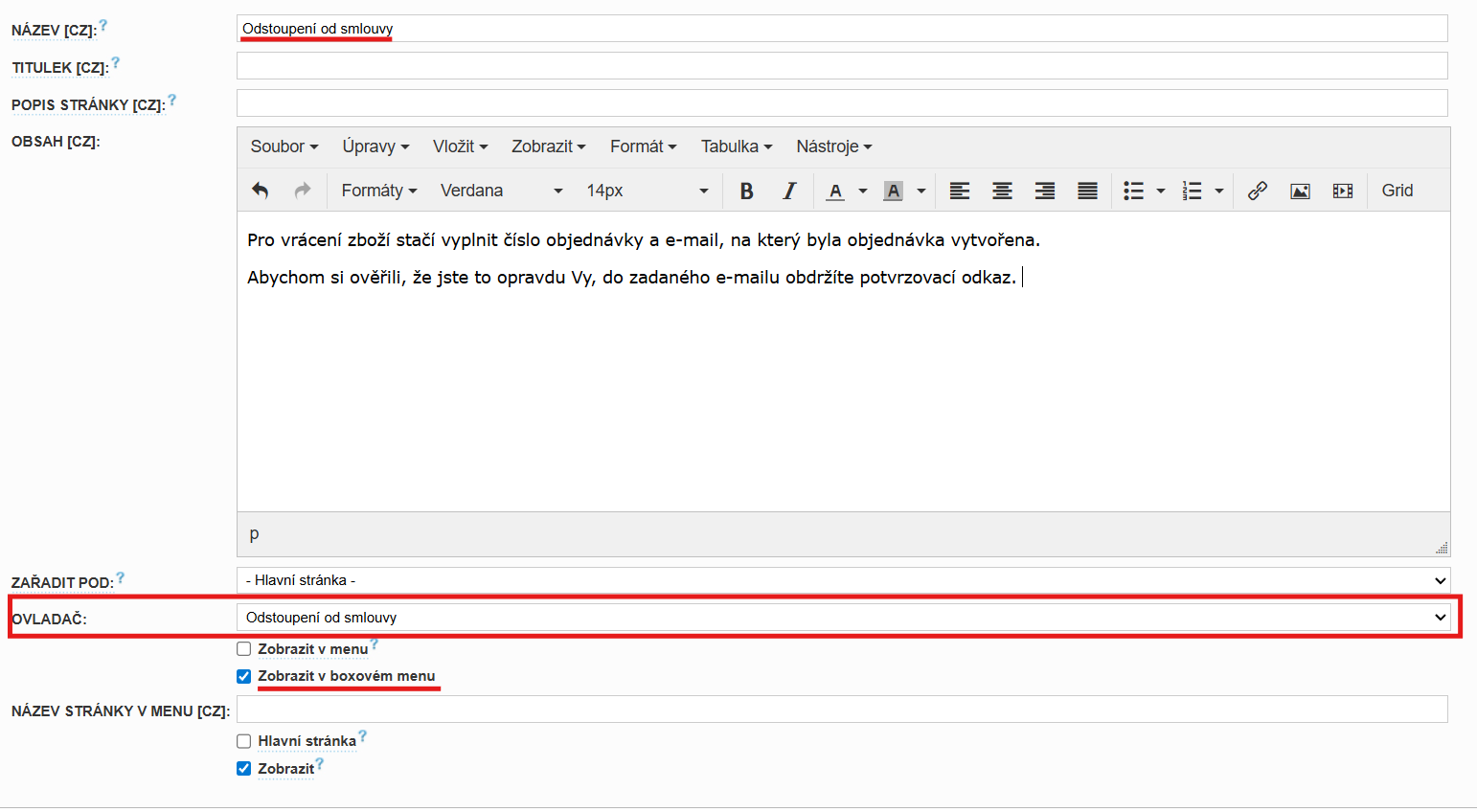Align text left
The image size is (1477, 812).
[x=960, y=191]
